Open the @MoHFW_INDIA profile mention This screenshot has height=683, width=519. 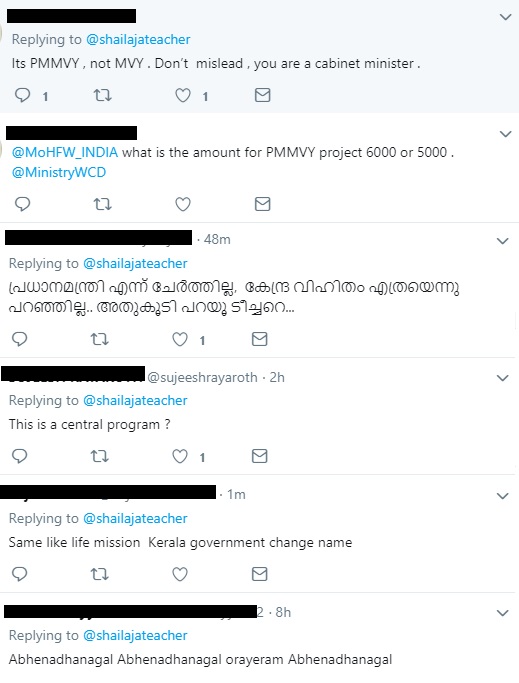(65, 152)
